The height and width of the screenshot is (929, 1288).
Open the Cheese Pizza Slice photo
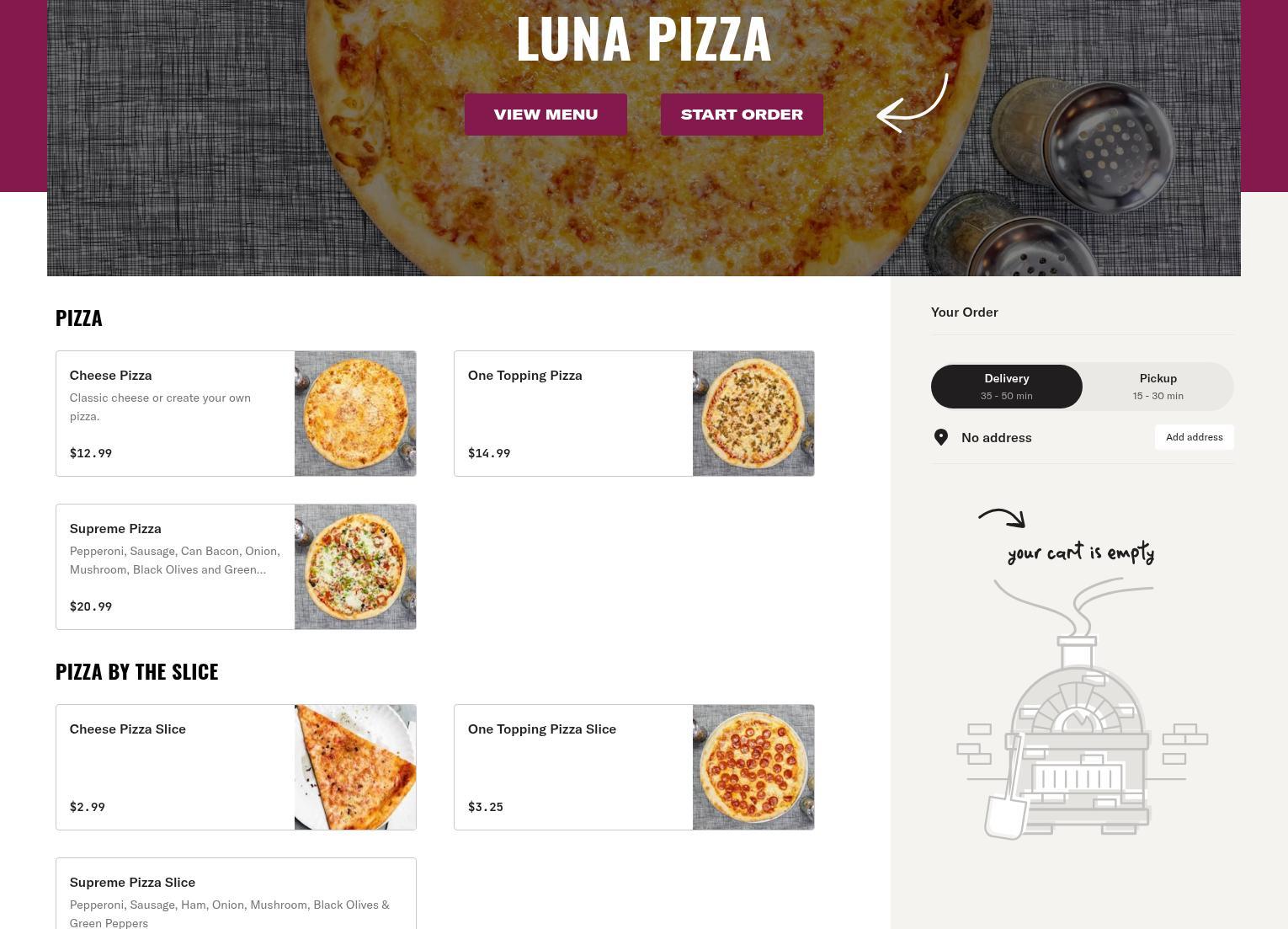tap(355, 767)
